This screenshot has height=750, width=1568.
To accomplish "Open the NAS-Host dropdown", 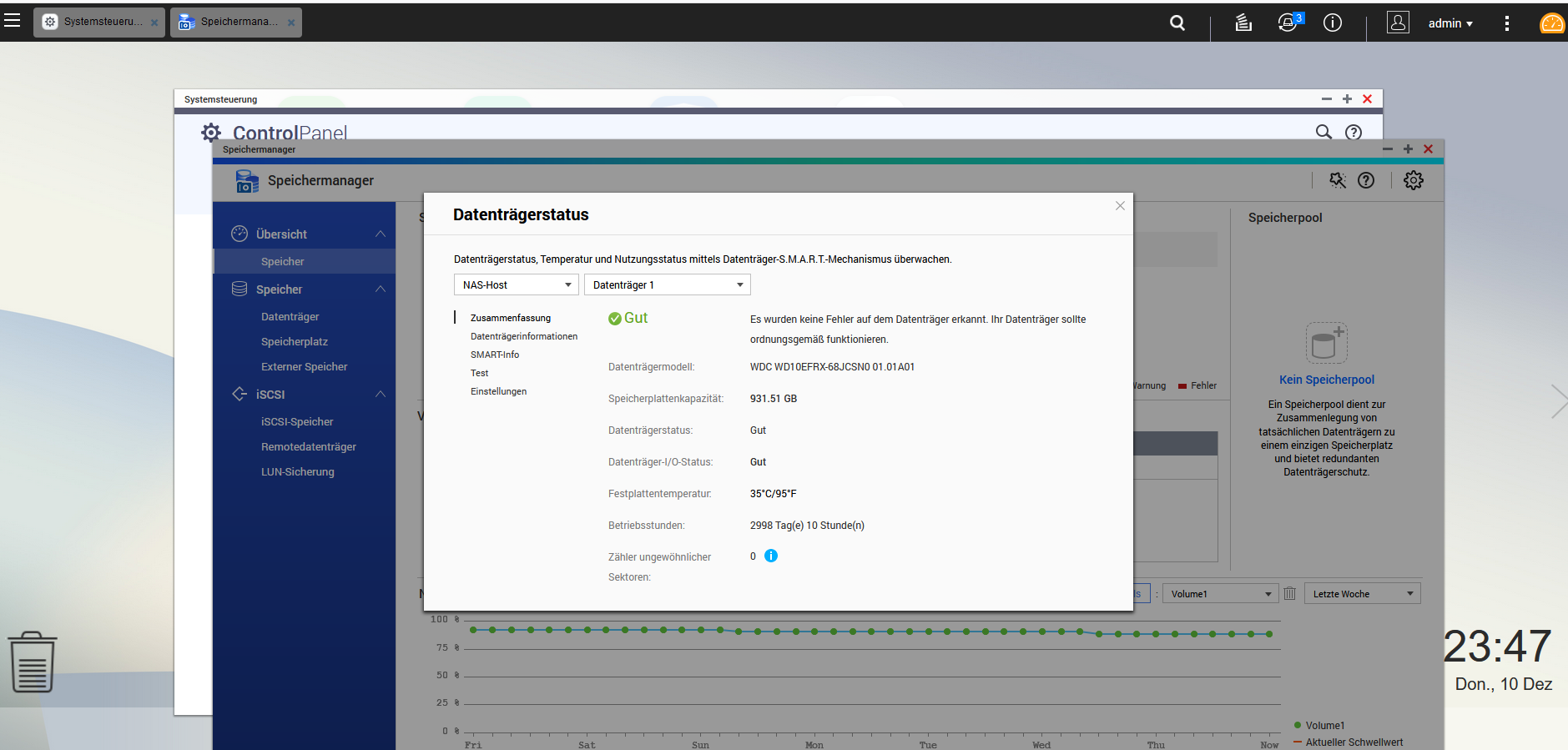I will [516, 284].
